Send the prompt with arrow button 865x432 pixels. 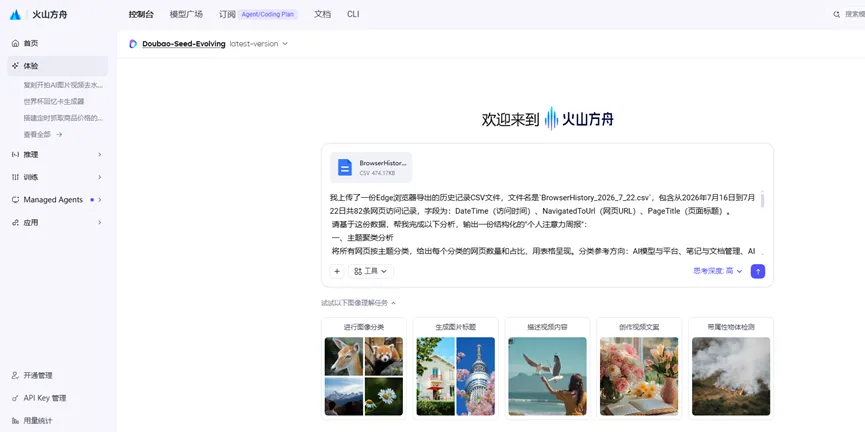click(x=758, y=271)
